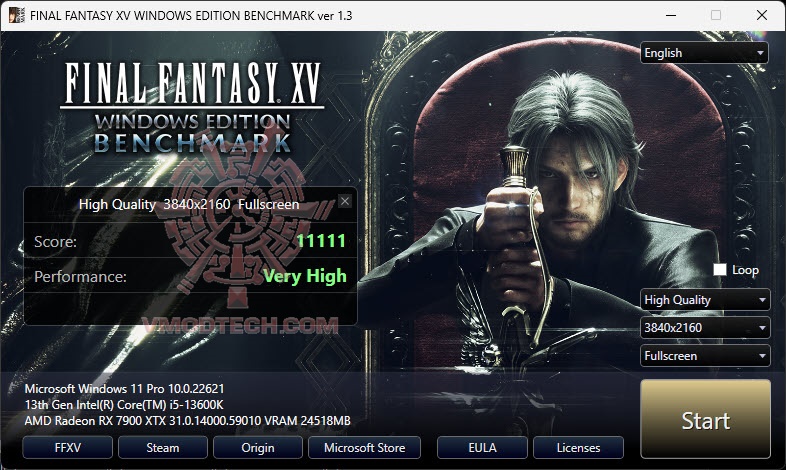
Task: Select the score value 11111
Action: [321, 241]
